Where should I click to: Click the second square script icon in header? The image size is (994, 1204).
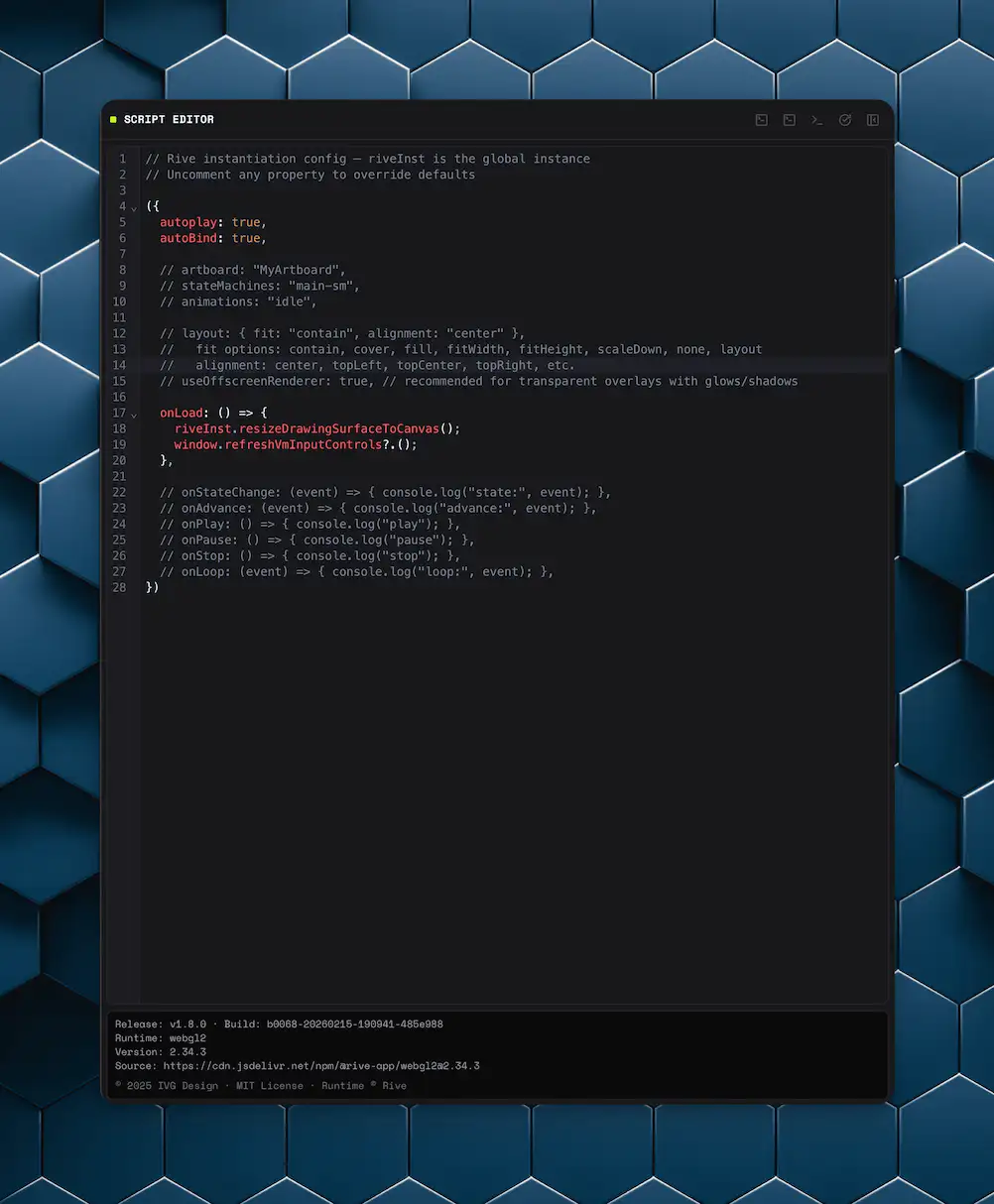pyautogui.click(x=789, y=120)
